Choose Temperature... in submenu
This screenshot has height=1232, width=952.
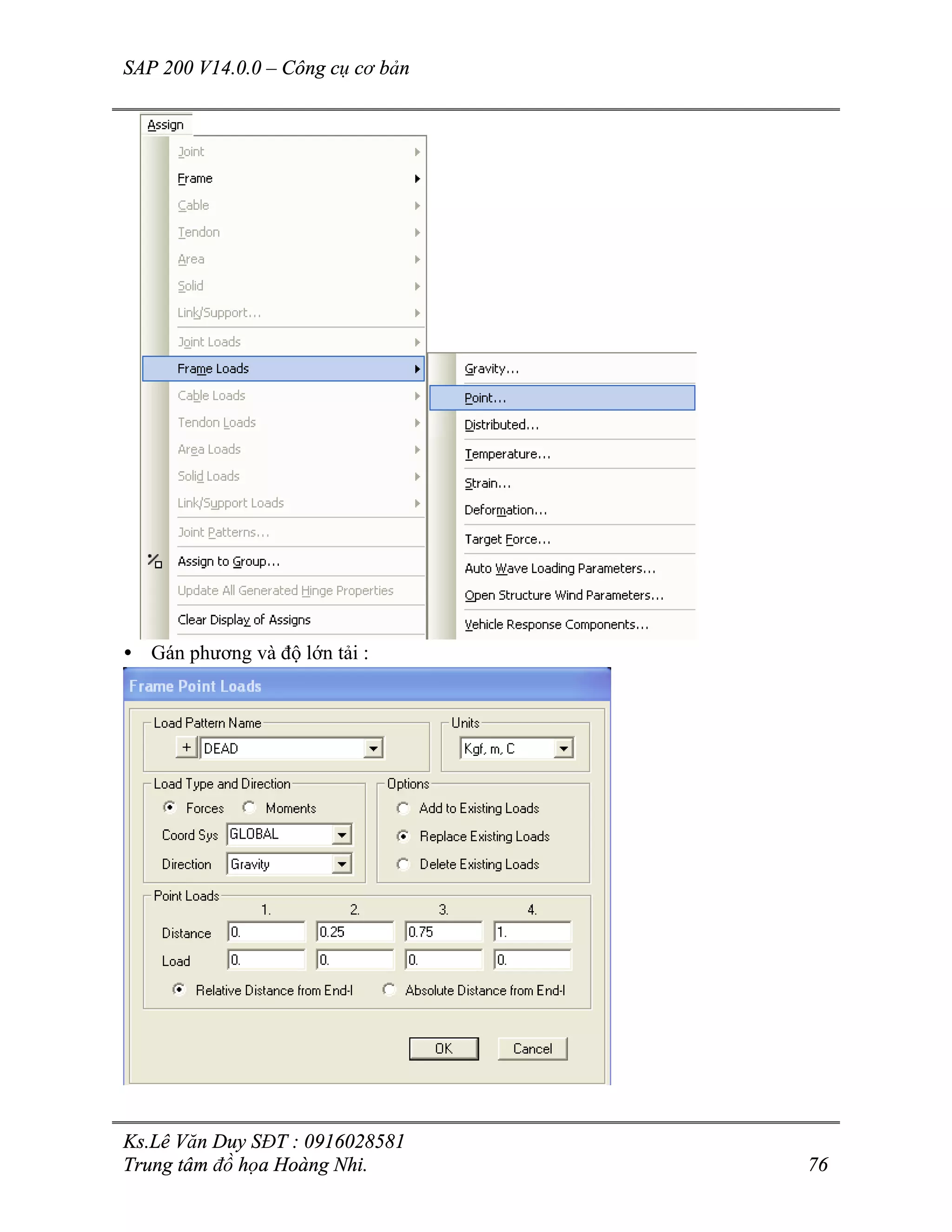point(562,454)
